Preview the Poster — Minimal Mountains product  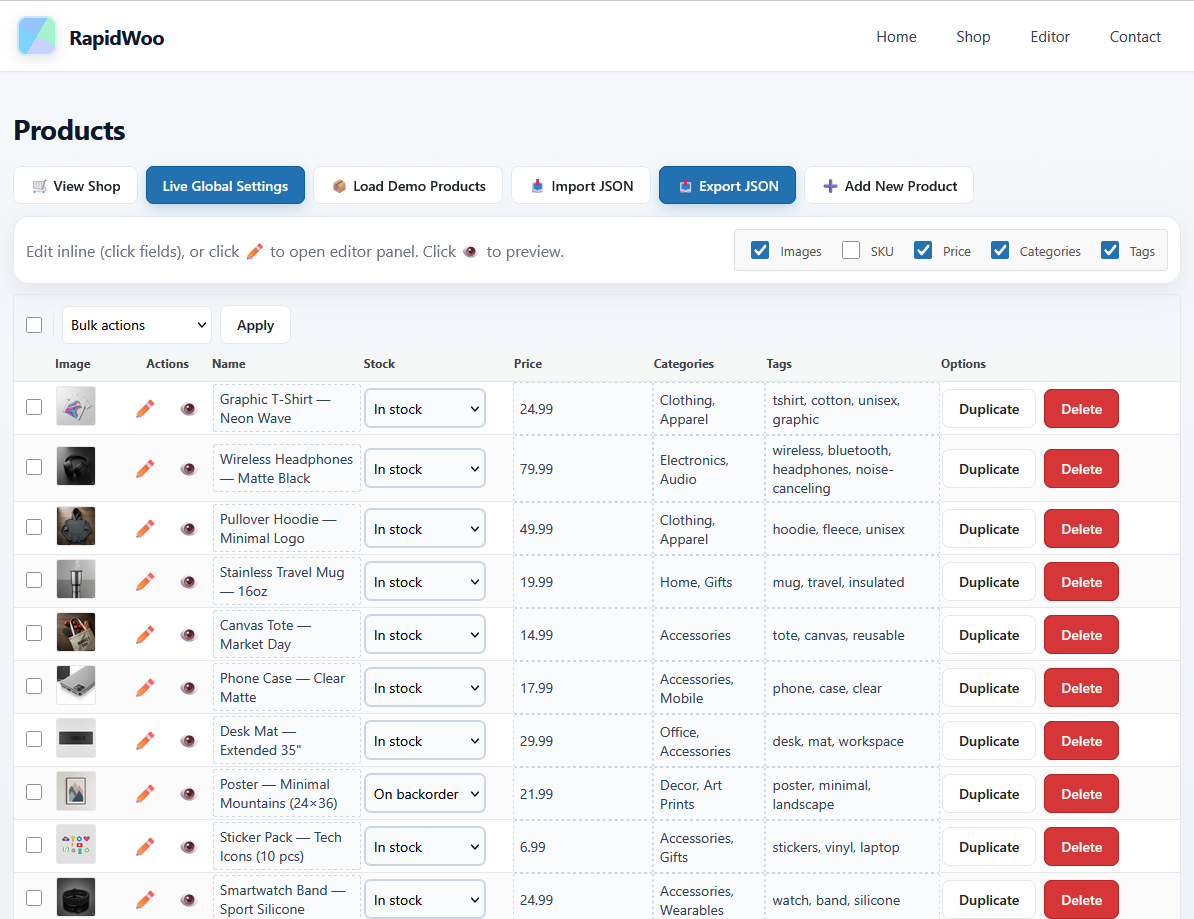coord(189,793)
